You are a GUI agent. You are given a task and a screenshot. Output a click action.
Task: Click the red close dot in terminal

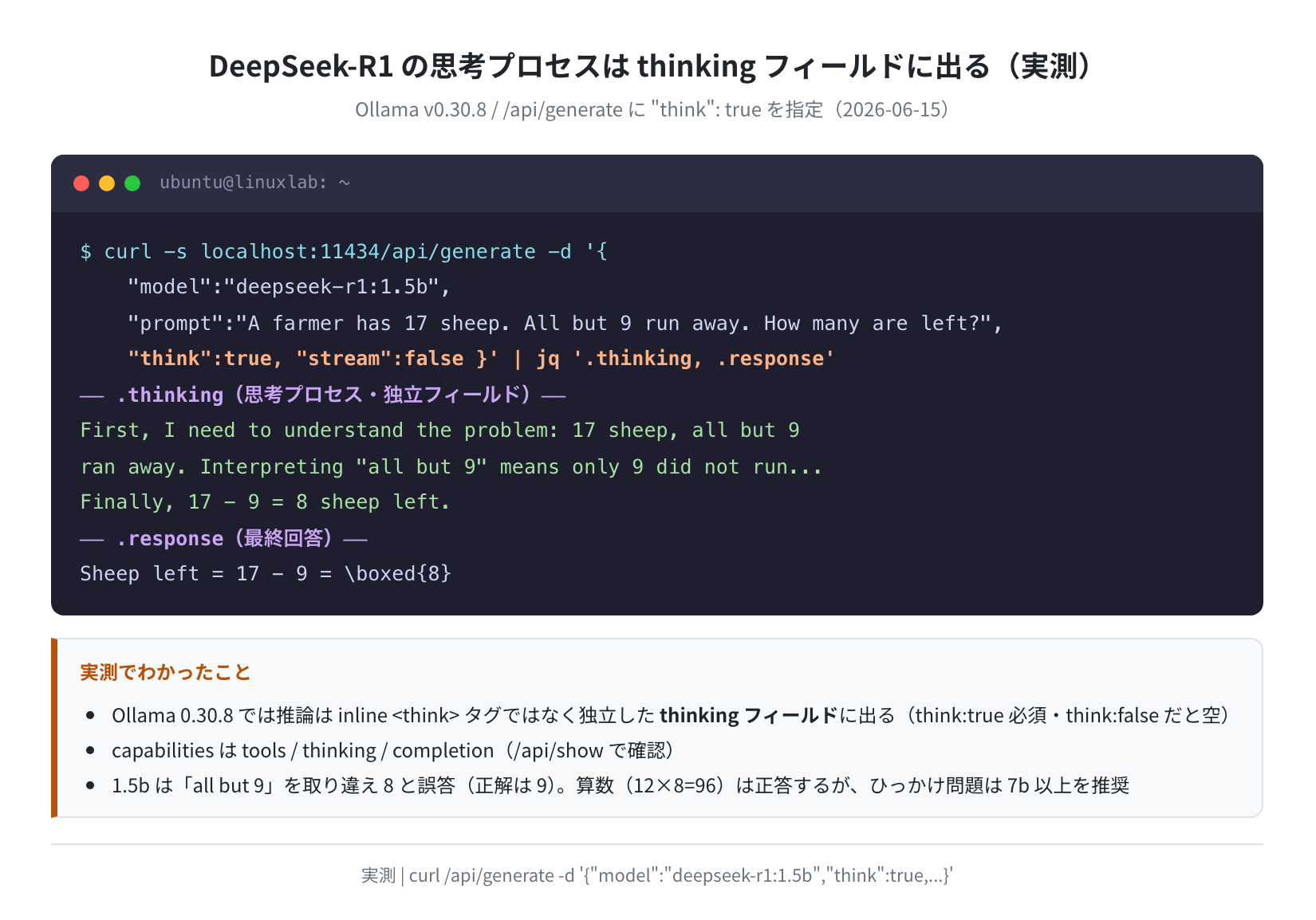coord(81,183)
